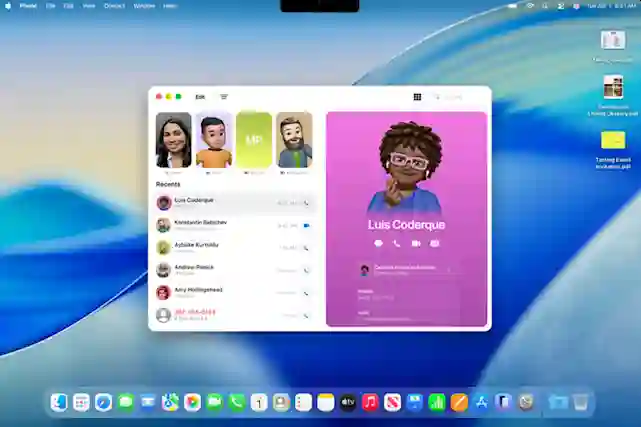
Task: Open the green MP favorite card
Action: click(254, 140)
